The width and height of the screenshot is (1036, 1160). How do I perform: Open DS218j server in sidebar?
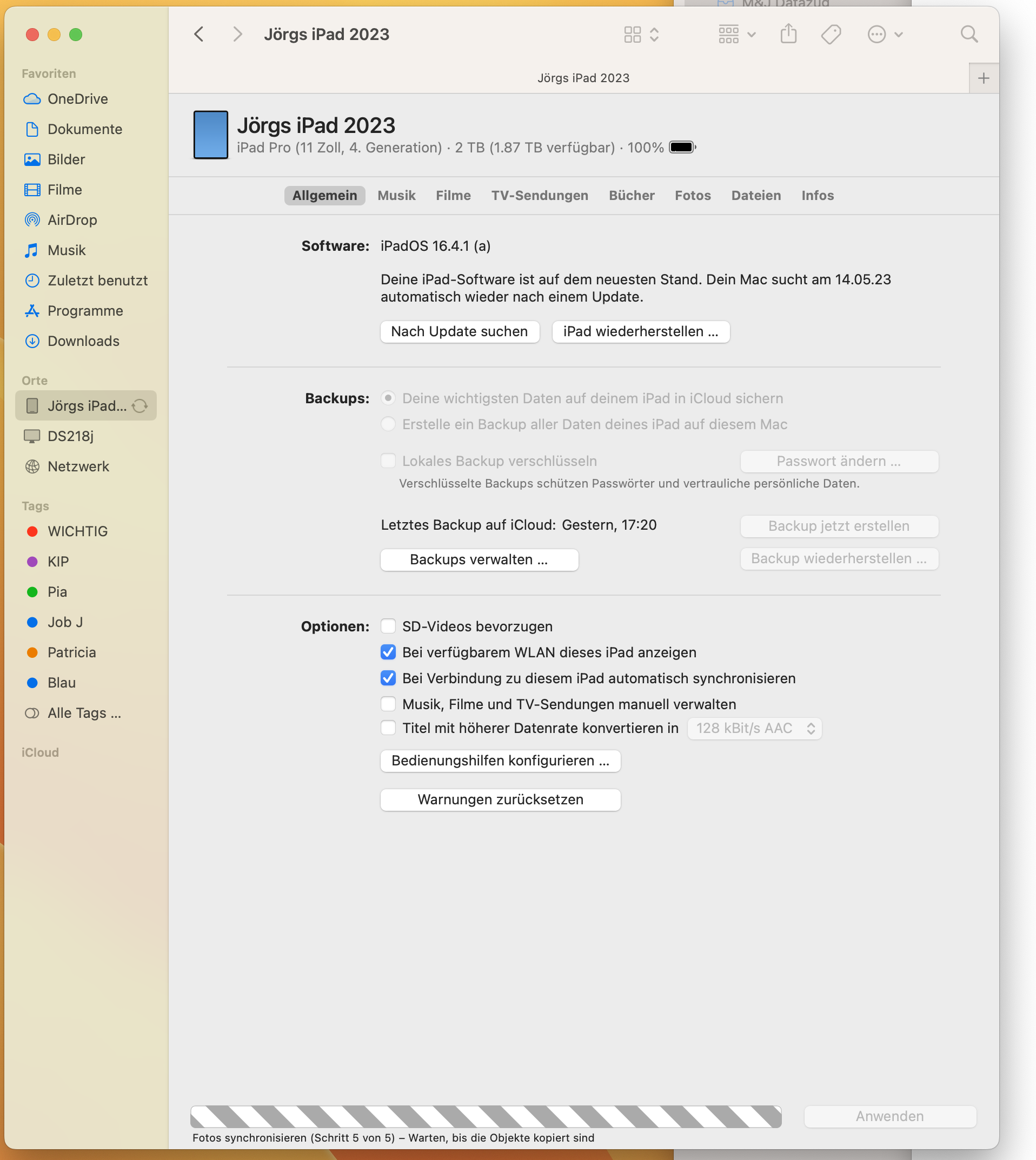point(86,436)
